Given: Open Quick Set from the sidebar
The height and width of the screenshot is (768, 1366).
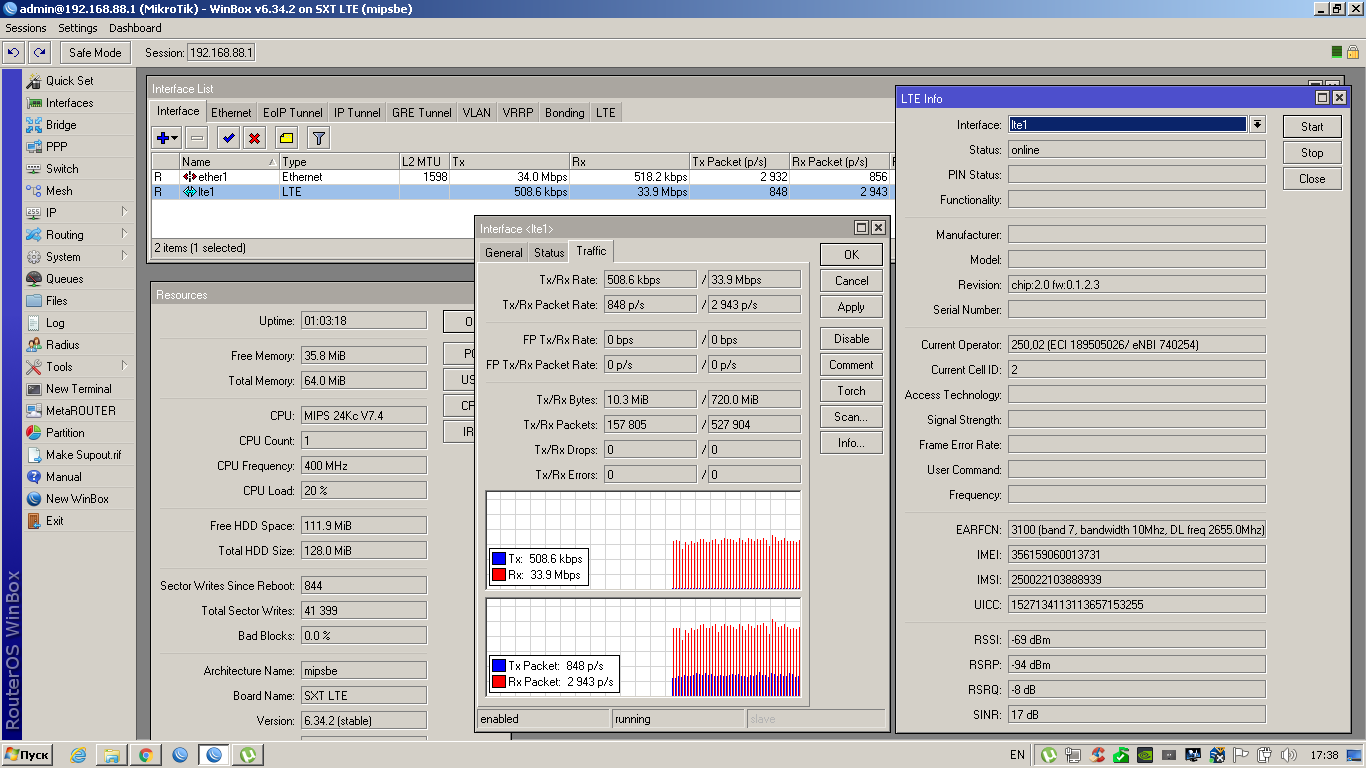Looking at the screenshot, I should (x=69, y=81).
